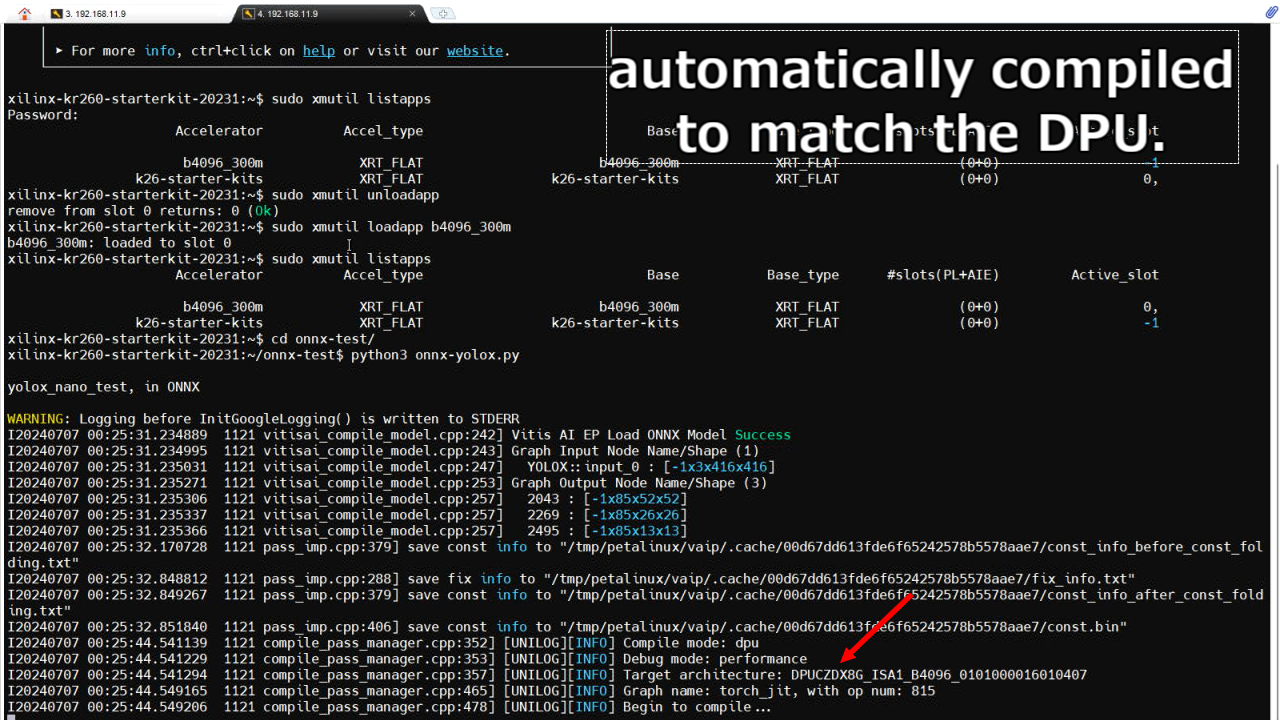The width and height of the screenshot is (1280, 720).
Task: Open the 'help' link in the banner
Action: point(318,51)
